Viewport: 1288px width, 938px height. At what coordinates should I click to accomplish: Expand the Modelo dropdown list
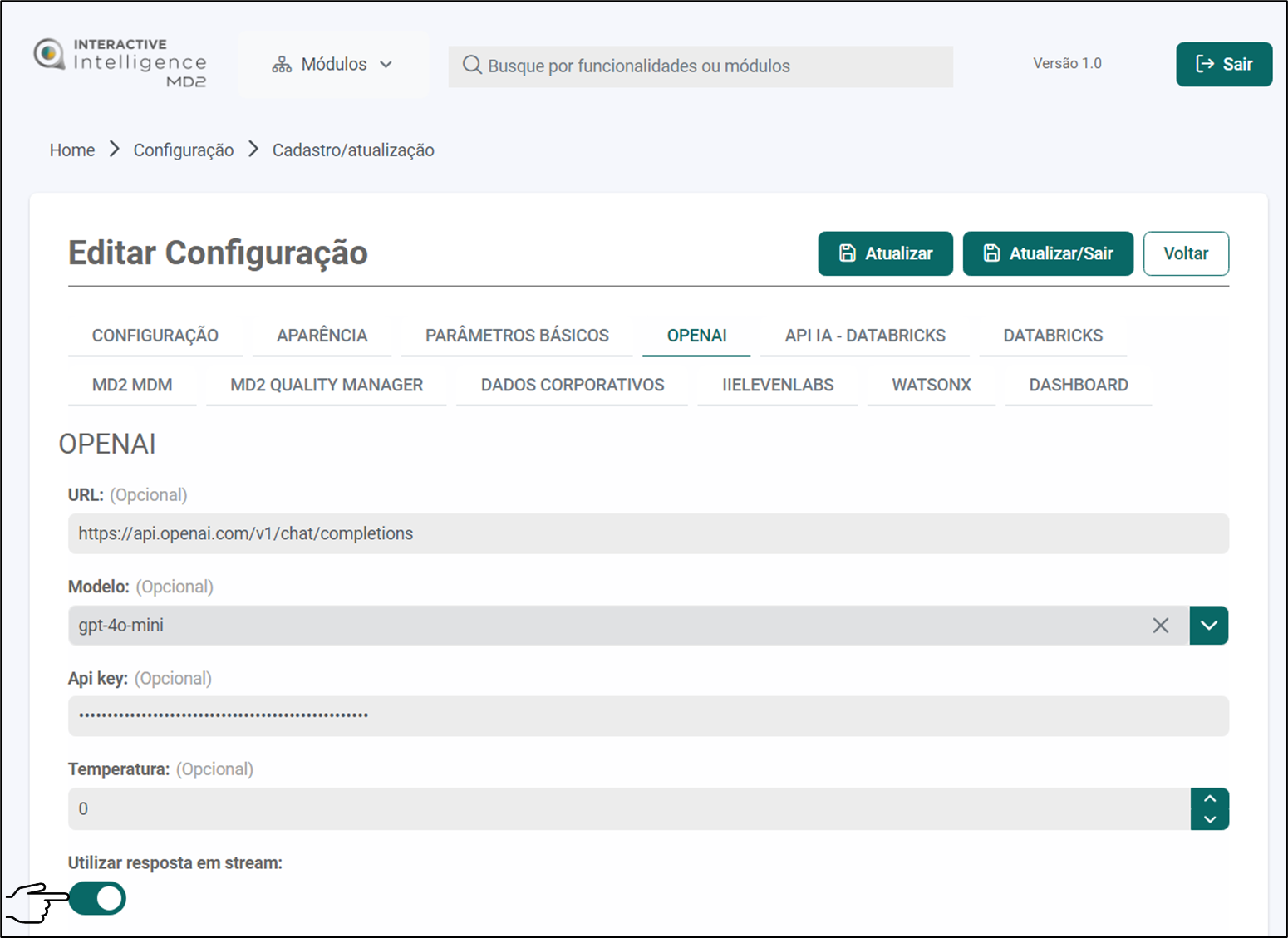tap(1208, 626)
